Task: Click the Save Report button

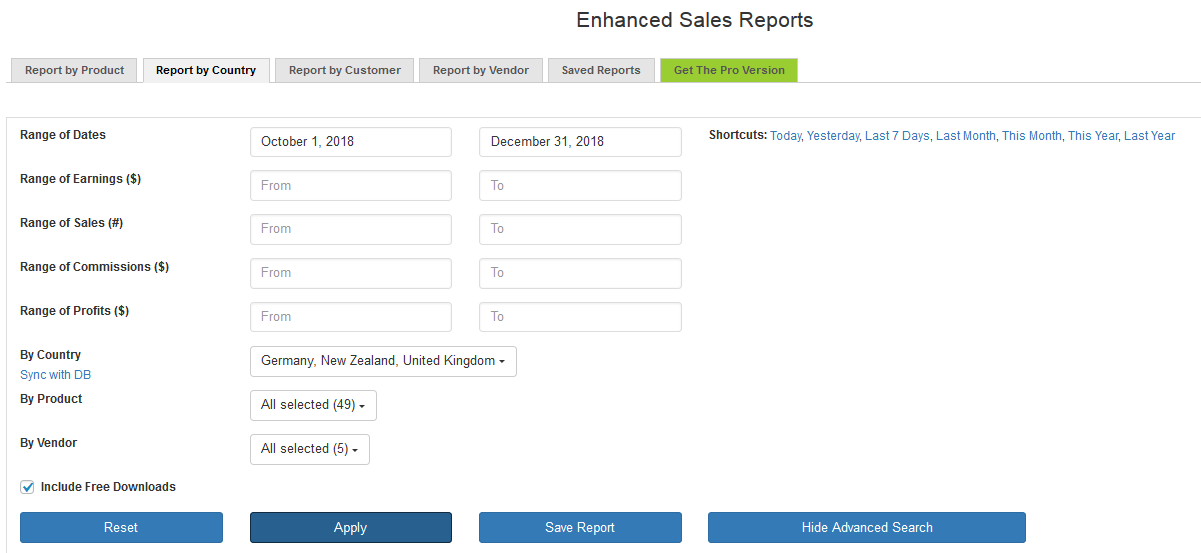Action: [x=580, y=527]
